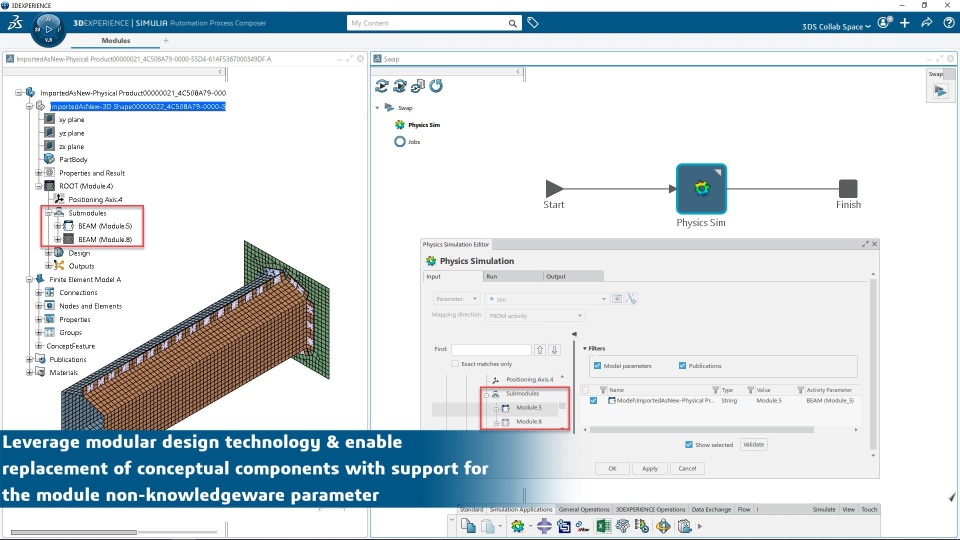Open the sim parameter combo box
Viewport: 960px width, 540px height.
tap(546, 299)
